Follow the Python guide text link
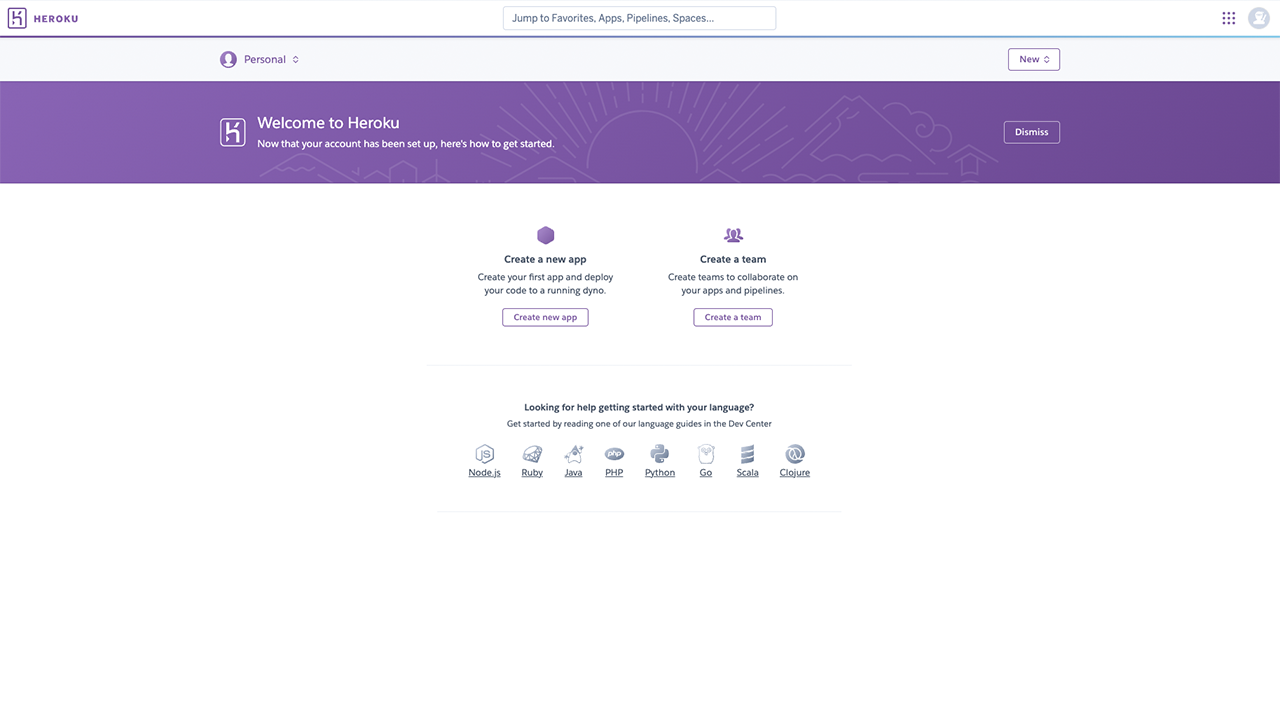1280x720 pixels. pyautogui.click(x=659, y=473)
